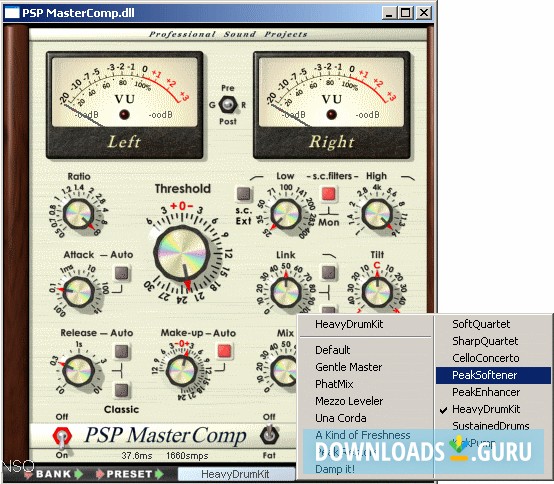Click the previous BANK arrow
Viewport: 554px width, 484px height.
coord(28,474)
